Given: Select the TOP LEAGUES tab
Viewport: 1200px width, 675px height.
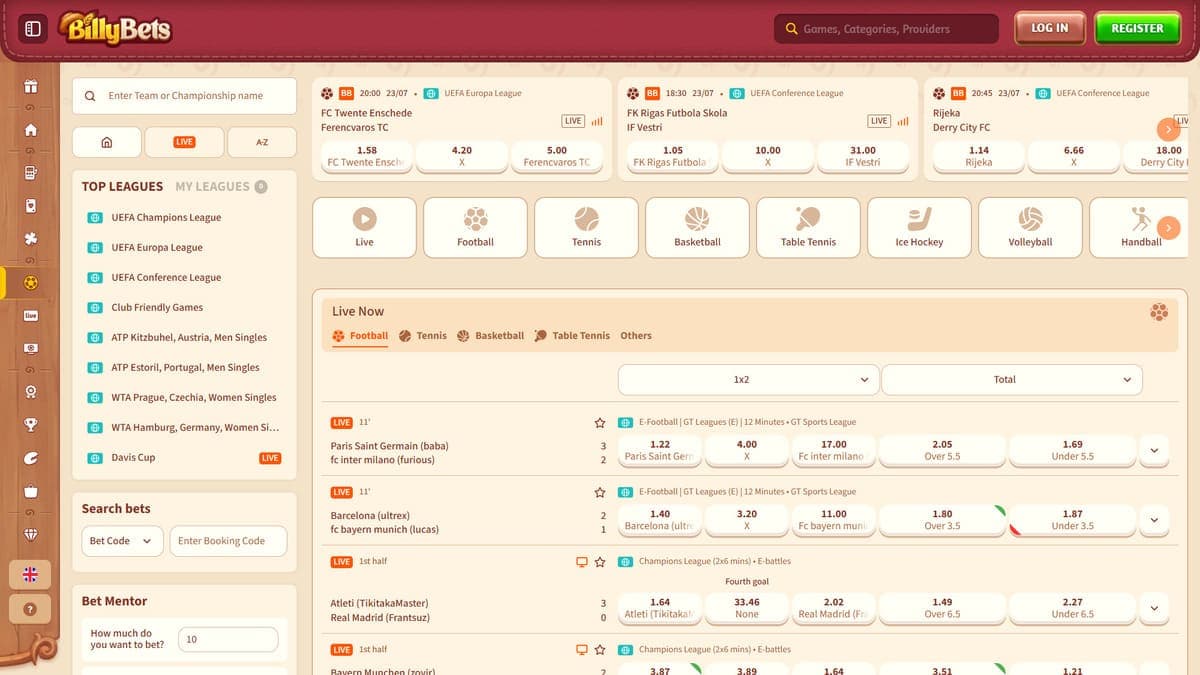Looking at the screenshot, I should pos(122,186).
